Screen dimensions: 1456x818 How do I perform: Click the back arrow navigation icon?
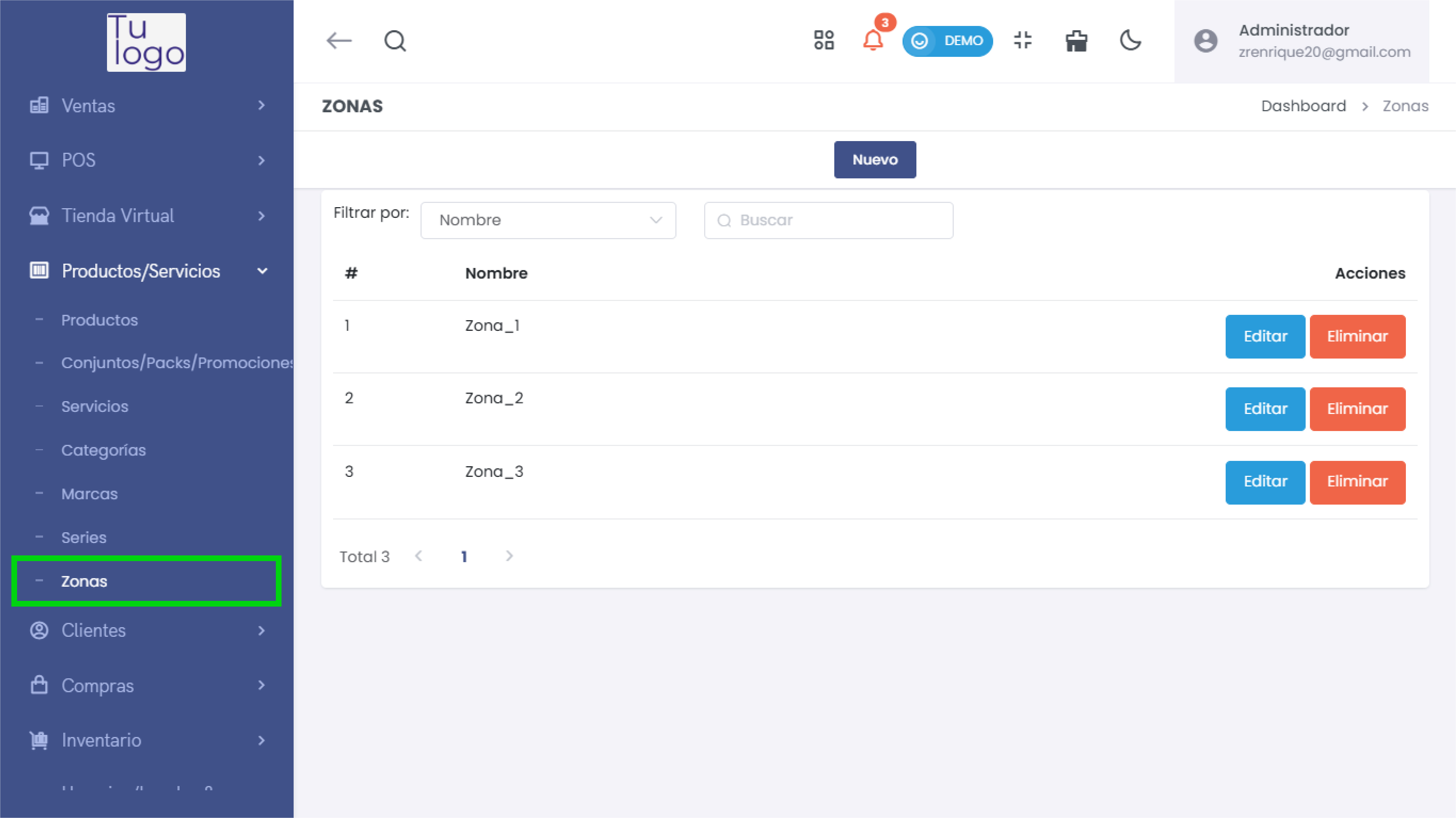point(338,40)
